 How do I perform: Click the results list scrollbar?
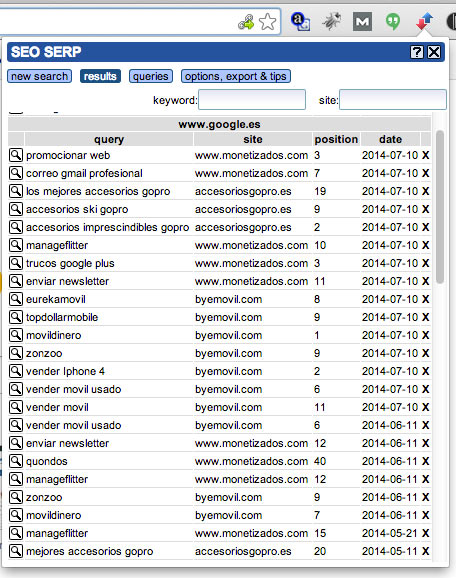(439, 206)
